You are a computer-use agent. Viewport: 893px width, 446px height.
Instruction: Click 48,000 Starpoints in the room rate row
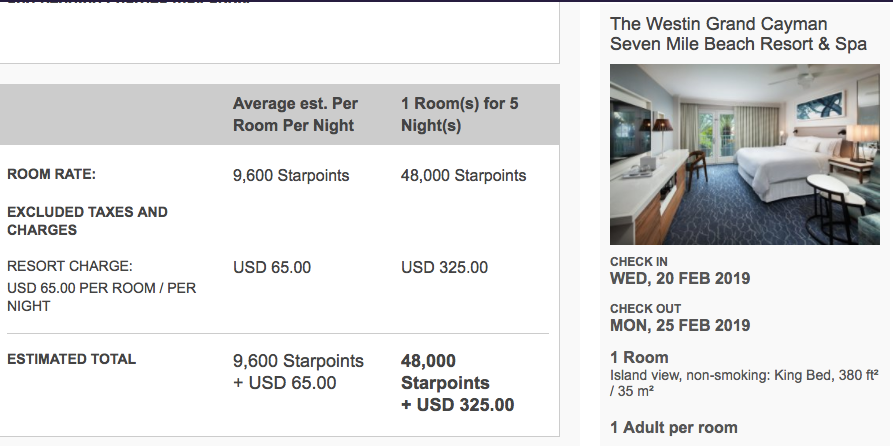point(463,175)
